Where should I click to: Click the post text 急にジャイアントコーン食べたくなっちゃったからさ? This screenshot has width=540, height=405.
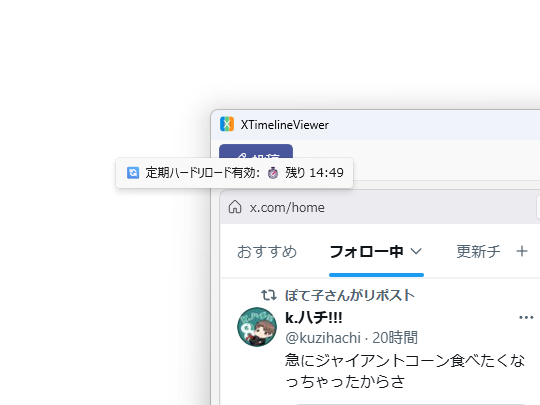click(x=405, y=371)
